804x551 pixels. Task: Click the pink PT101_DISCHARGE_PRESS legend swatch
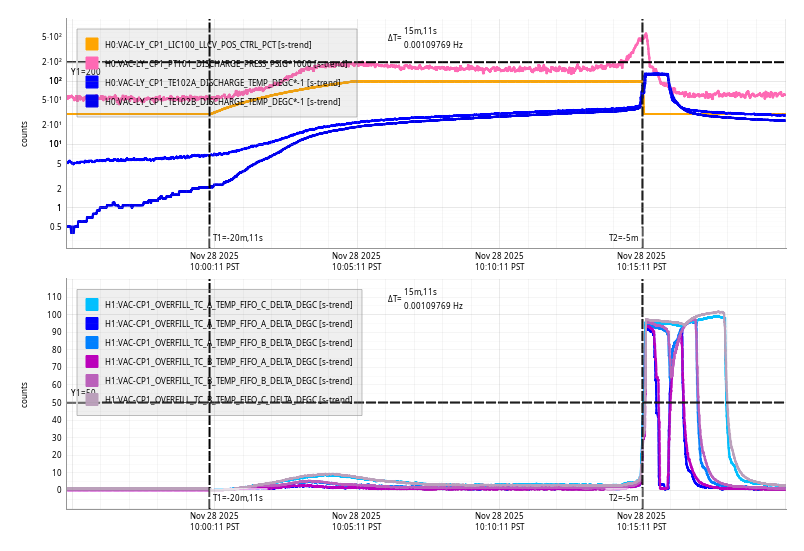[x=92, y=63]
